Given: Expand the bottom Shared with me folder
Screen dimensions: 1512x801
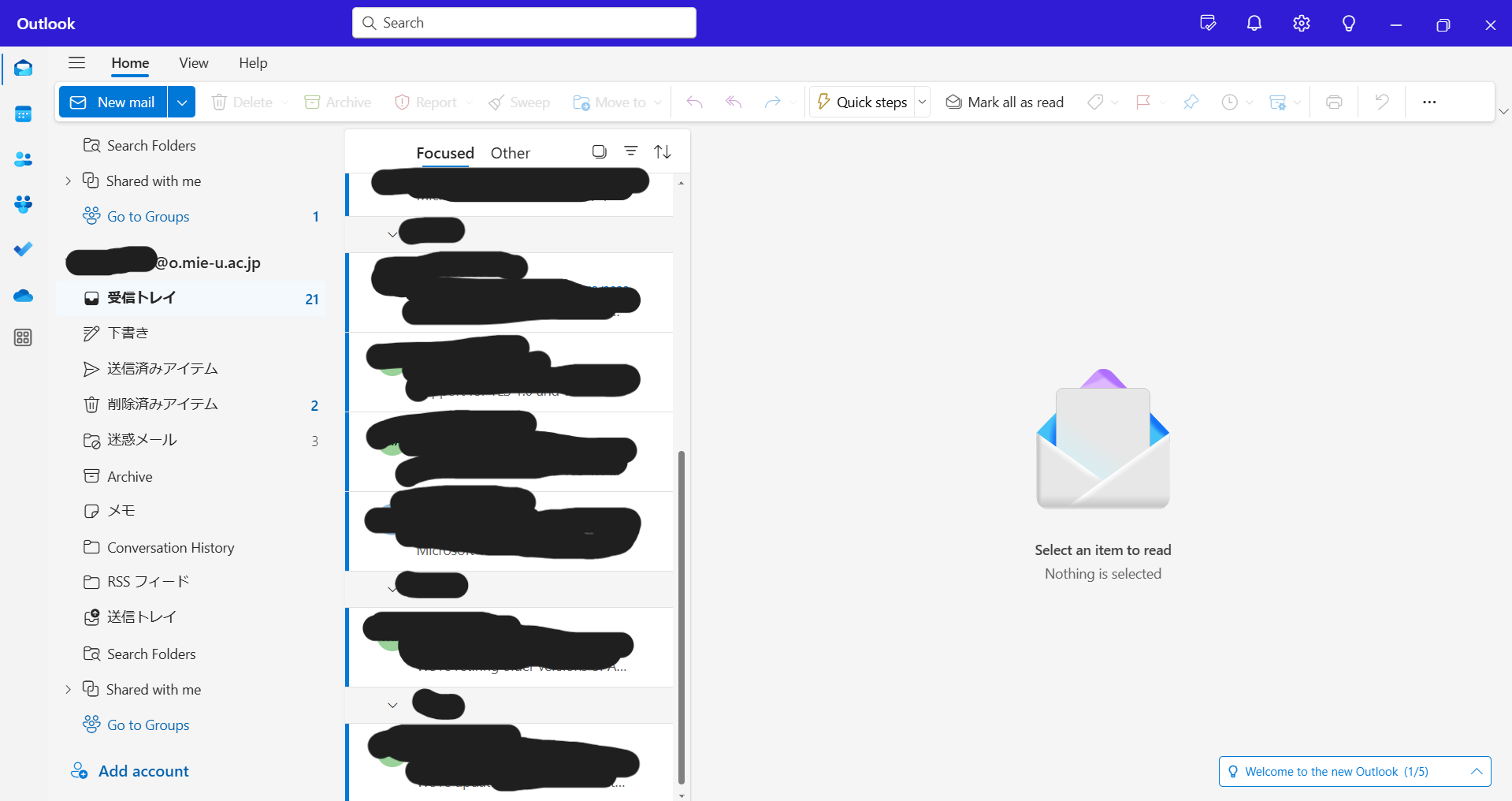Looking at the screenshot, I should 69,690.
